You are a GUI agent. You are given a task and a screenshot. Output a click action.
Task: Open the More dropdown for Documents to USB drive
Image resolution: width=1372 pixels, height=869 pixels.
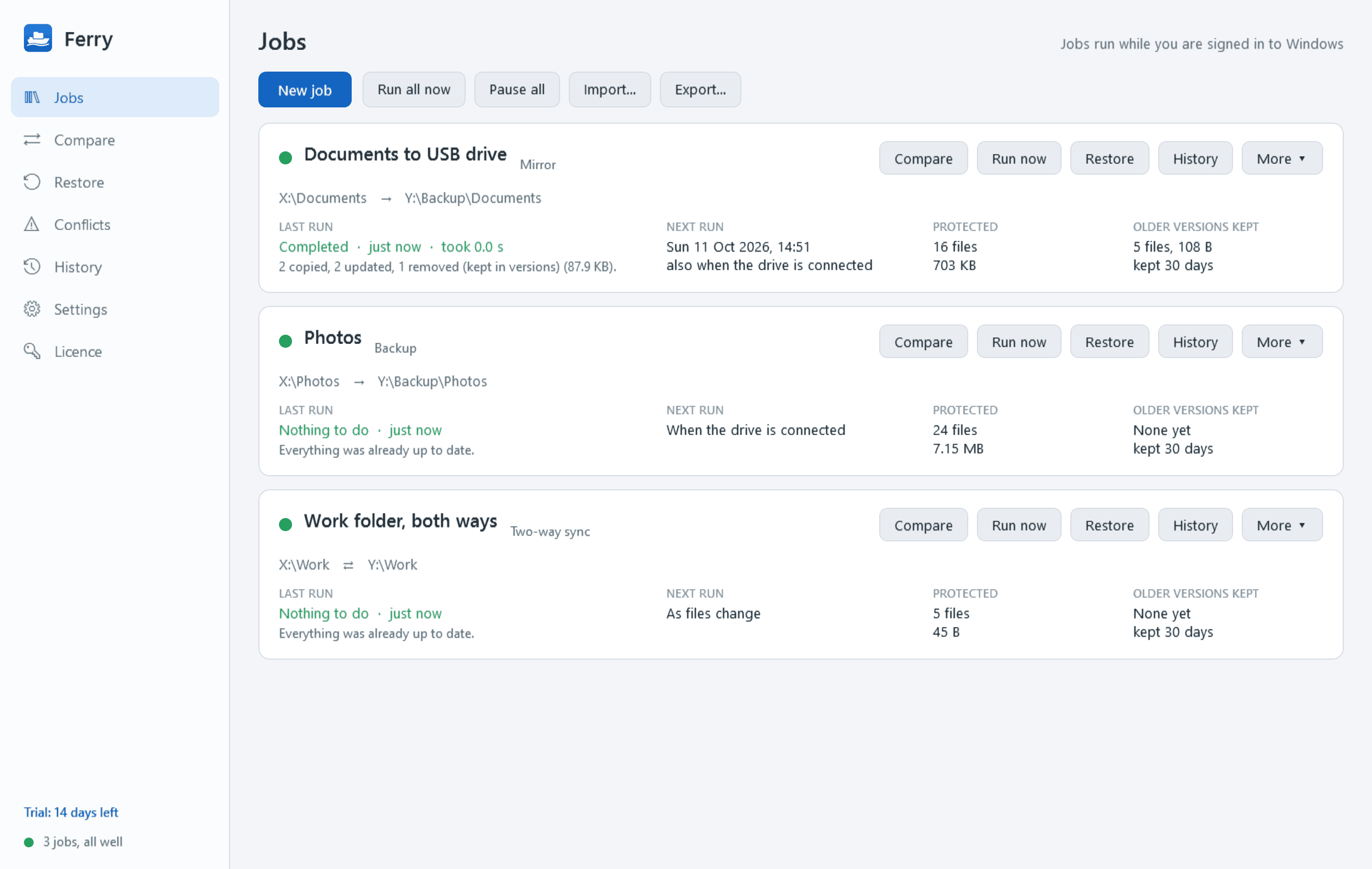[1282, 158]
